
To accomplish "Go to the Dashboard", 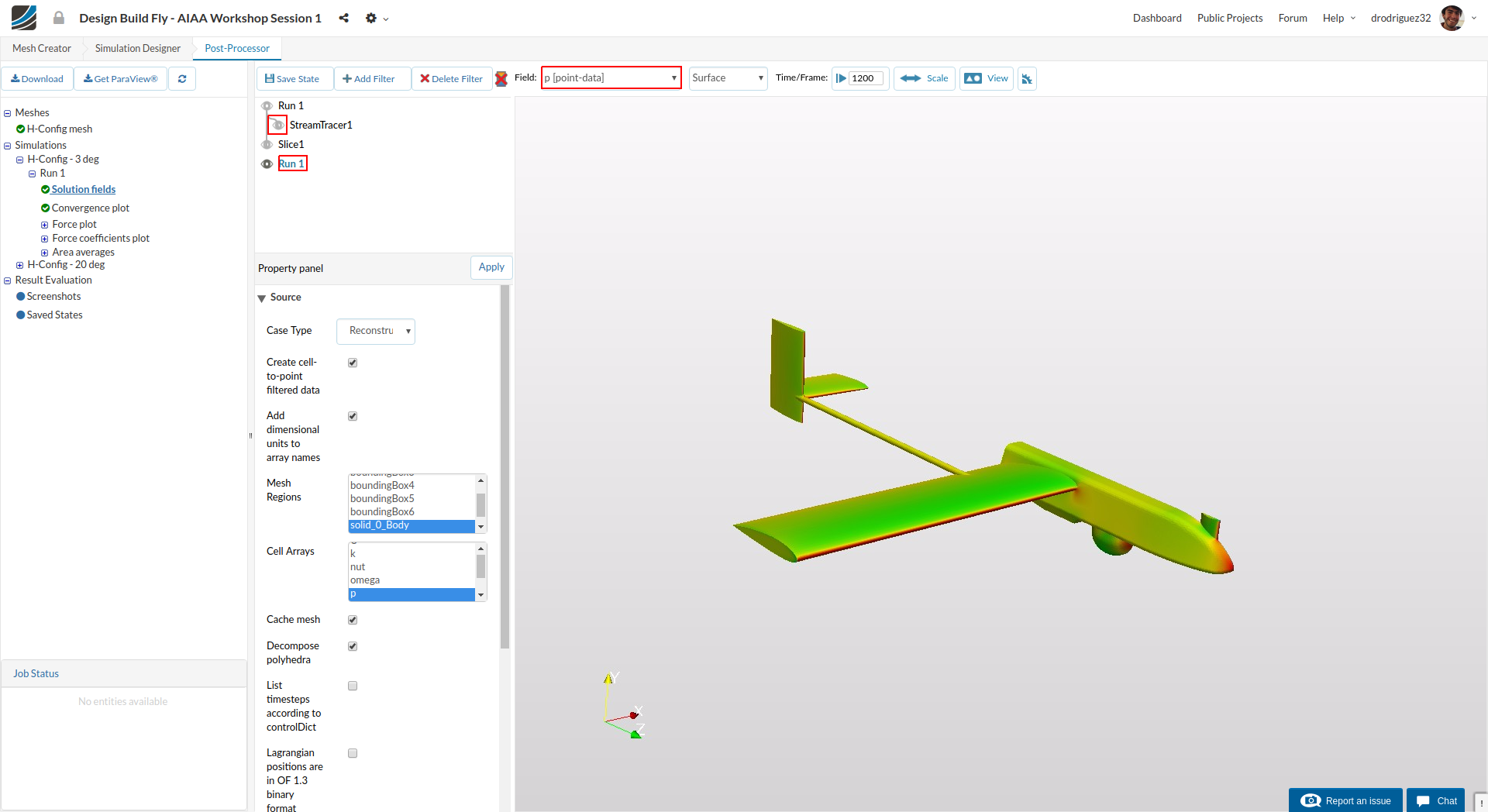I will click(x=1157, y=18).
